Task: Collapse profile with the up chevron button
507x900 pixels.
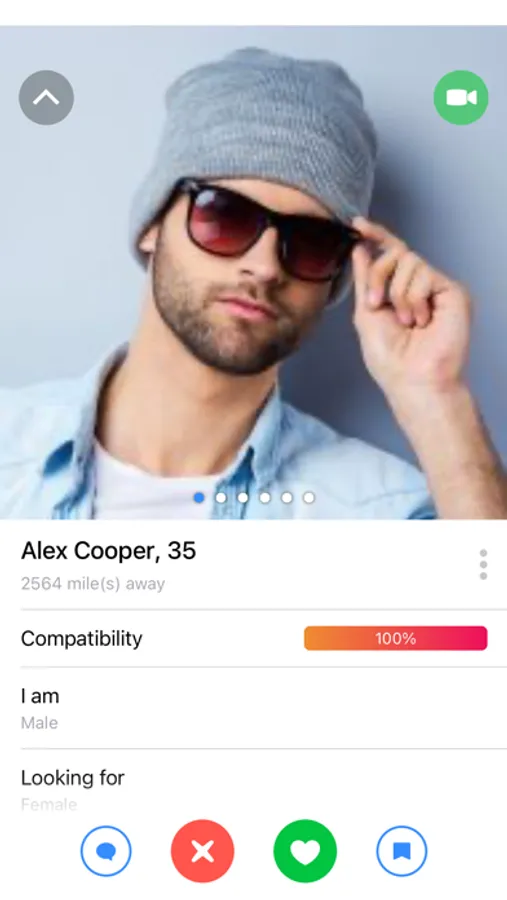Action: [46, 98]
